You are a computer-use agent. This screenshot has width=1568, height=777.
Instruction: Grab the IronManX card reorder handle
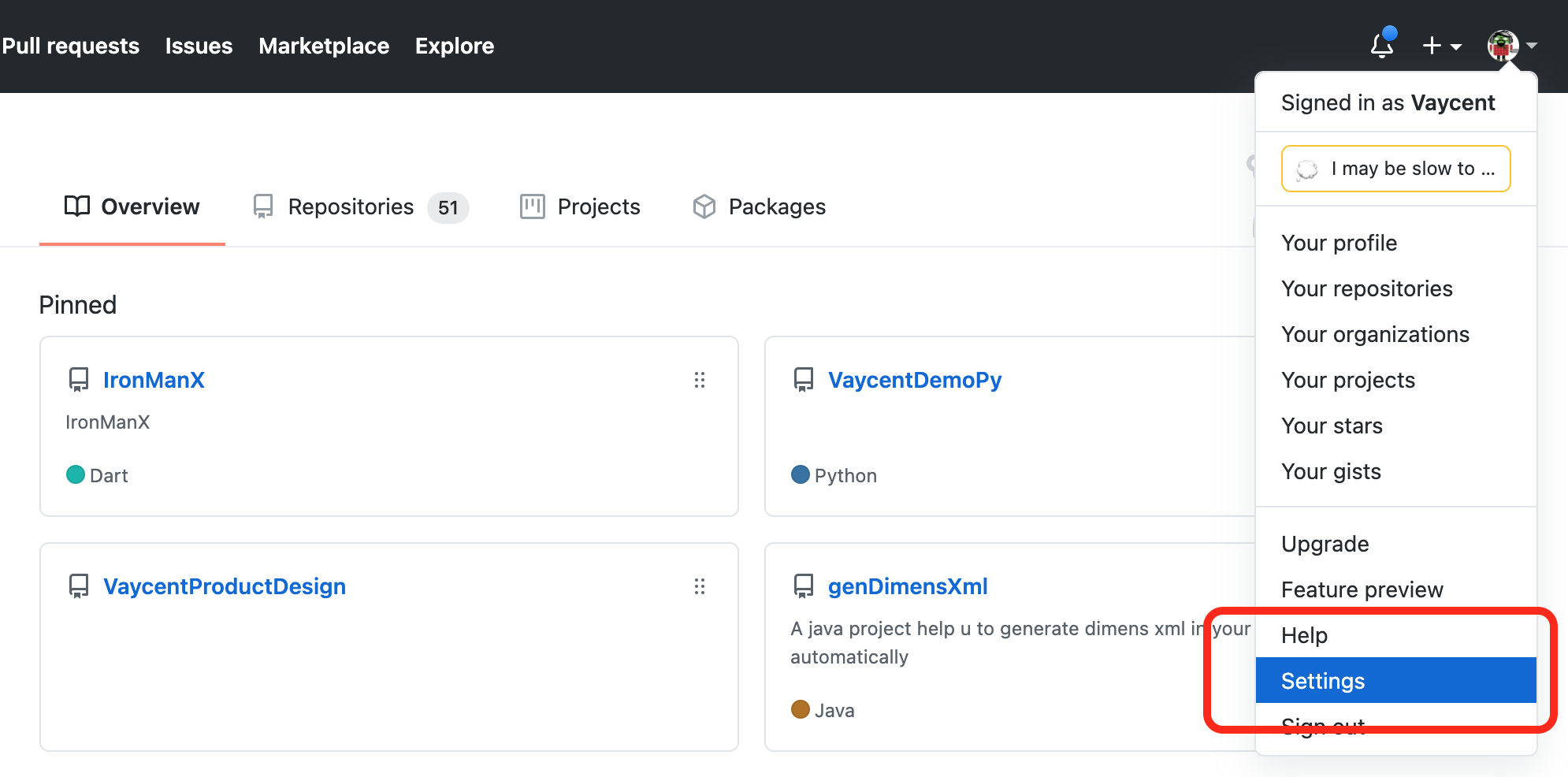point(699,380)
